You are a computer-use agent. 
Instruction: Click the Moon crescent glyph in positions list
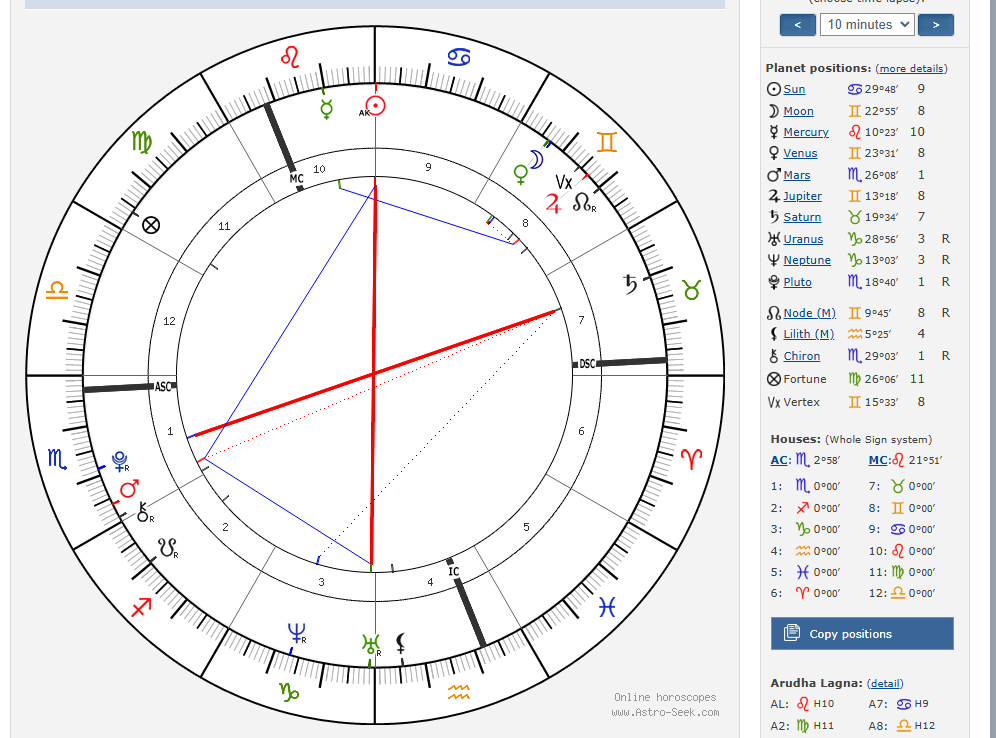pyautogui.click(x=773, y=111)
